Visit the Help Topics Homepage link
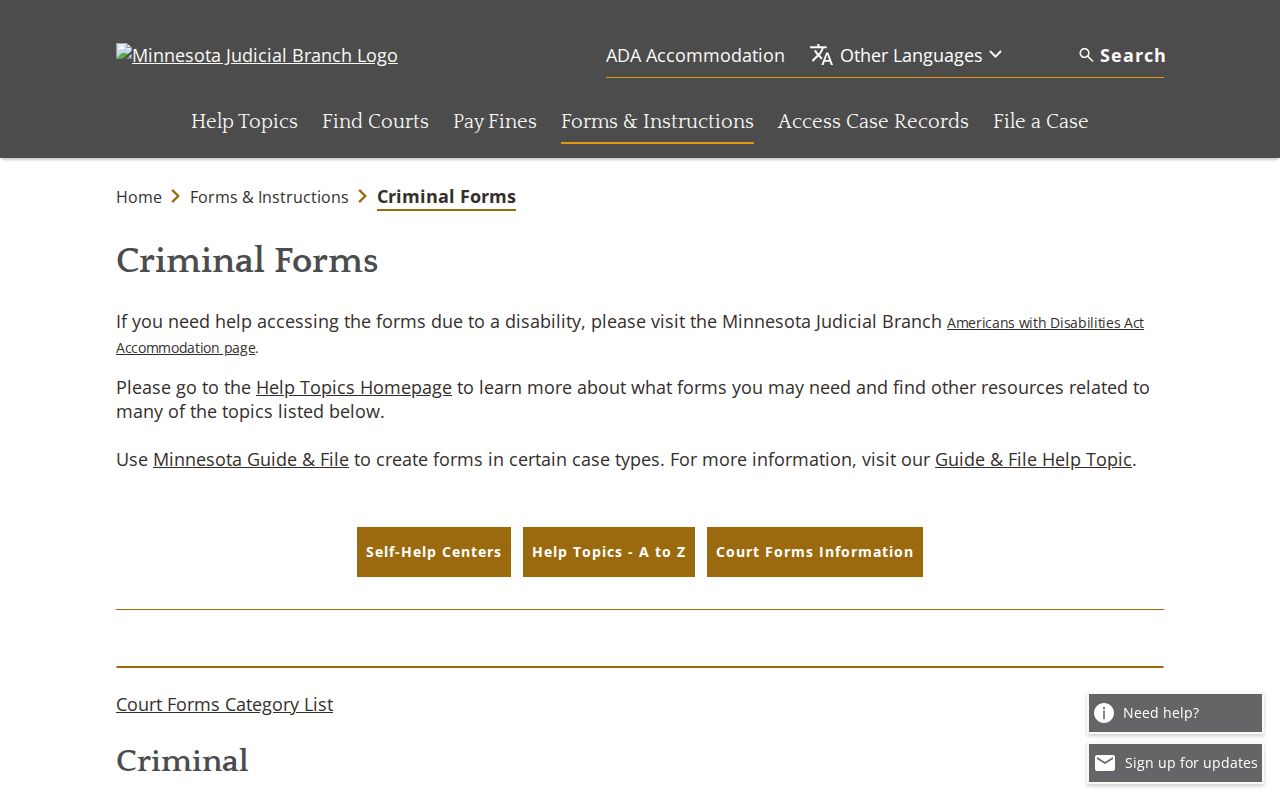1280x800 pixels. coord(354,387)
